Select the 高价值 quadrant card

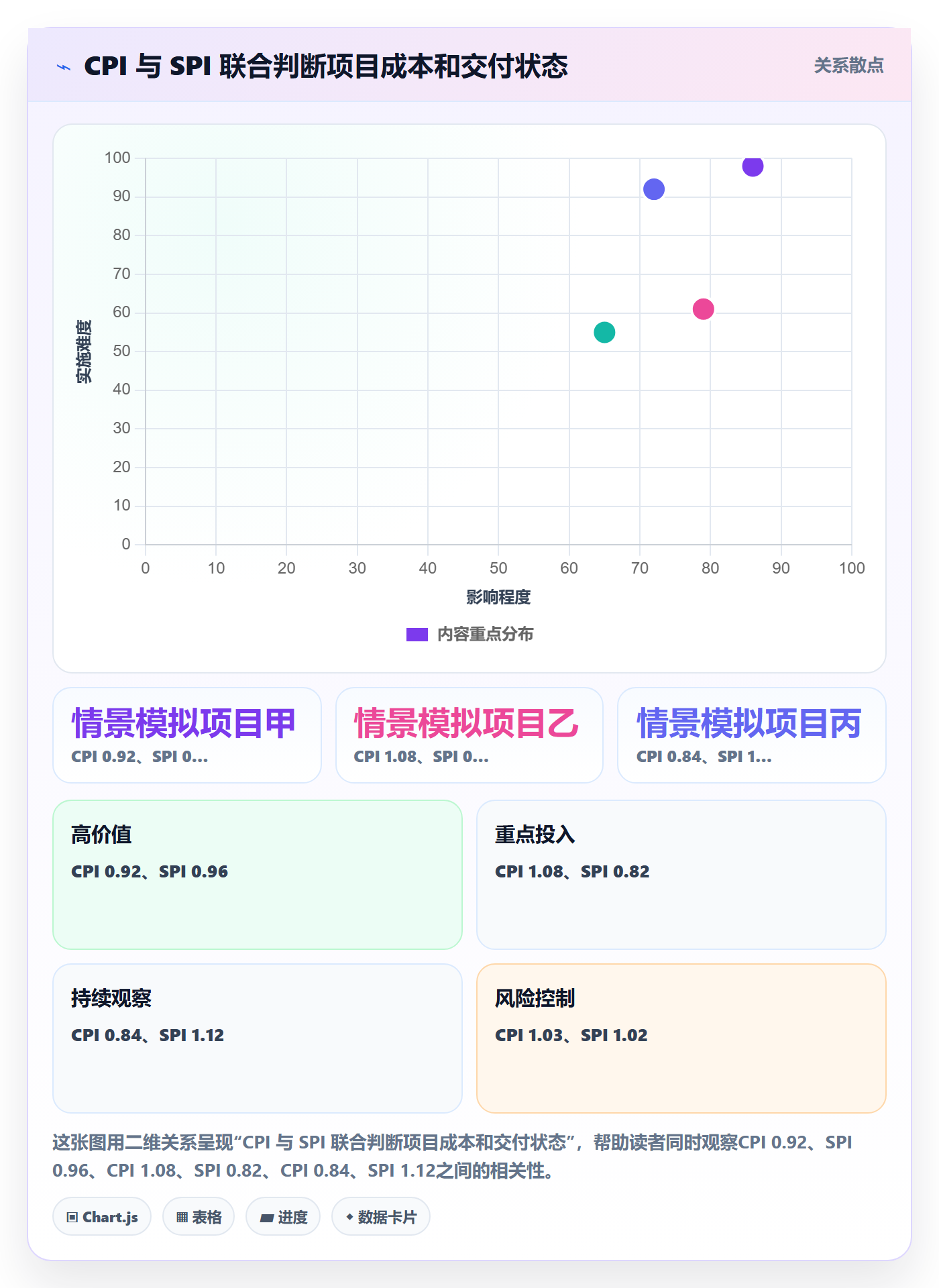pos(258,875)
